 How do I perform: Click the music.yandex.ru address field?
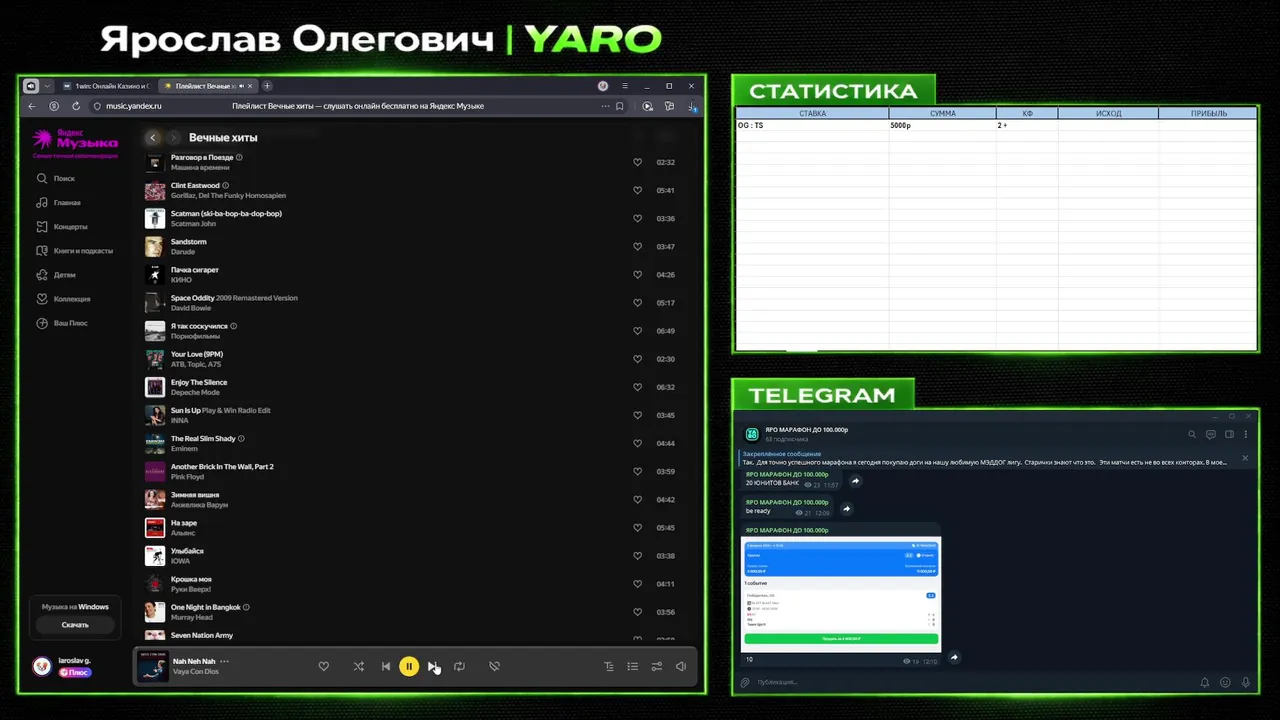[357, 106]
